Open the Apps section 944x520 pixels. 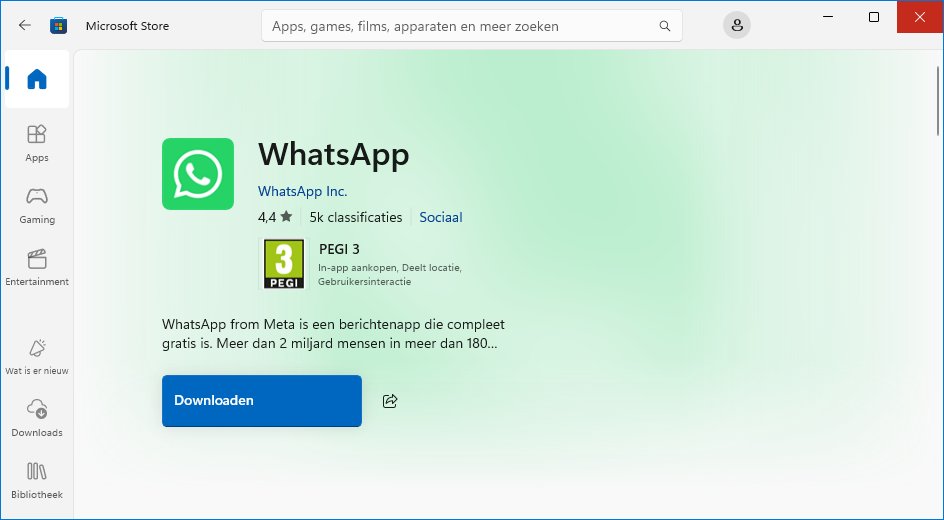37,143
